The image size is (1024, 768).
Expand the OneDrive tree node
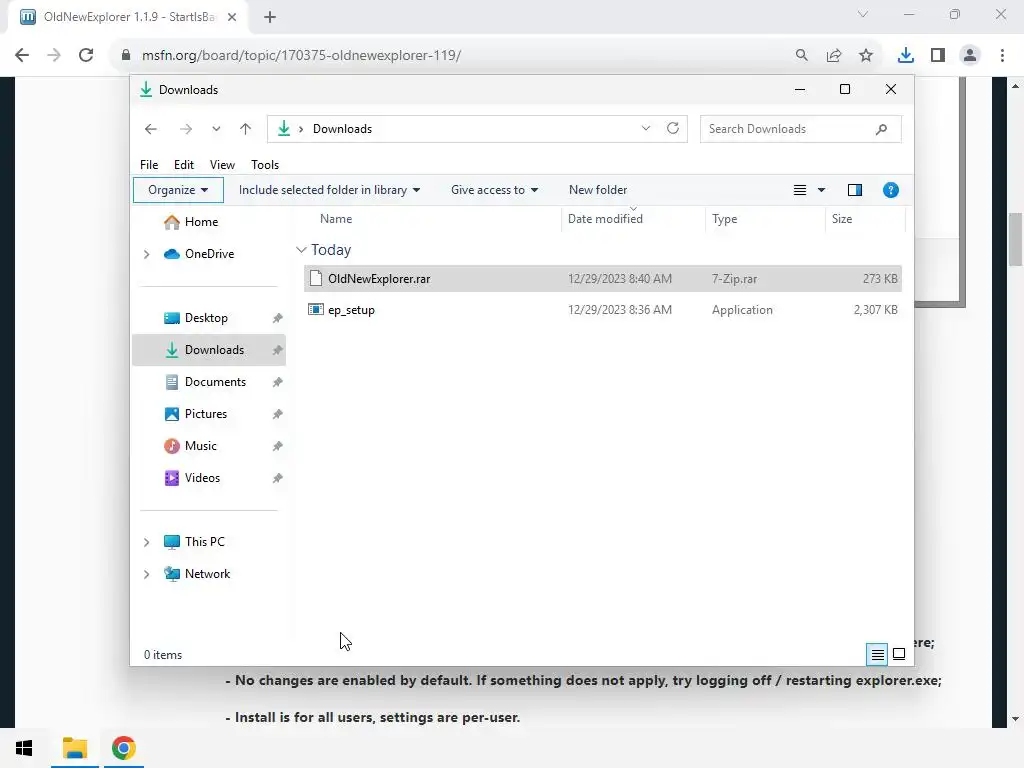point(146,254)
